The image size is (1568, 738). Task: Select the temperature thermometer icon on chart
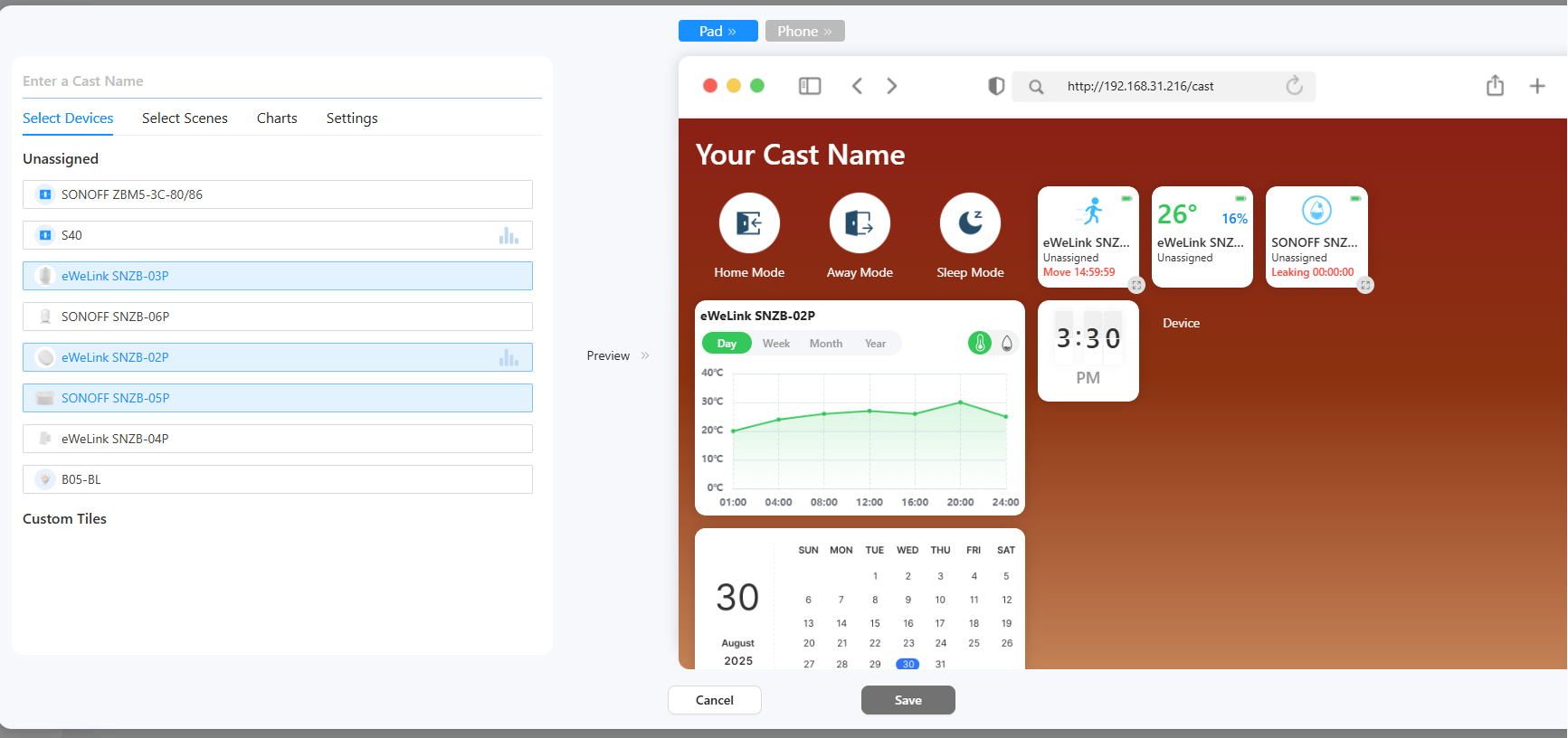(979, 344)
